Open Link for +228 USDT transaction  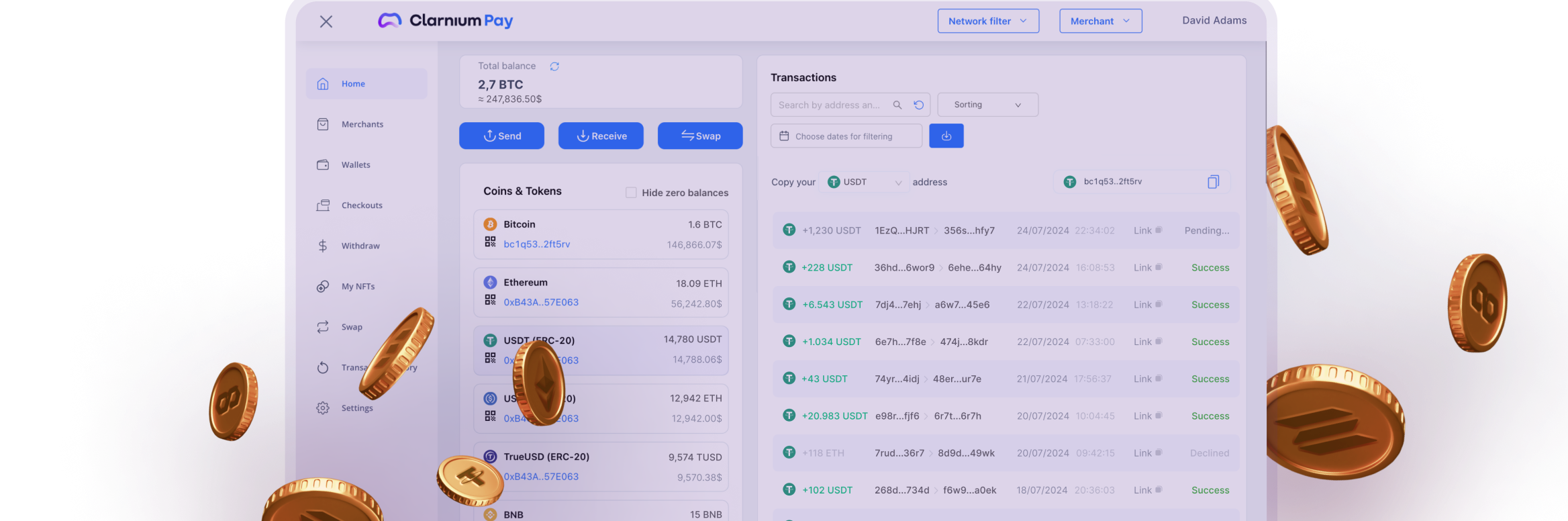1147,267
